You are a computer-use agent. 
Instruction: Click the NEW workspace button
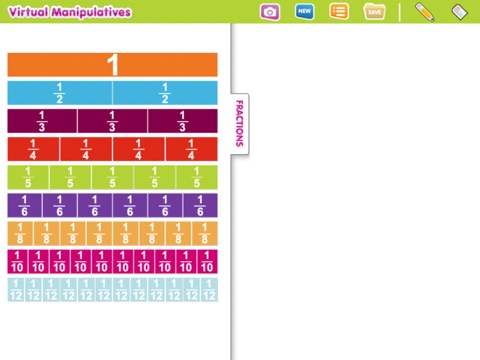[304, 12]
